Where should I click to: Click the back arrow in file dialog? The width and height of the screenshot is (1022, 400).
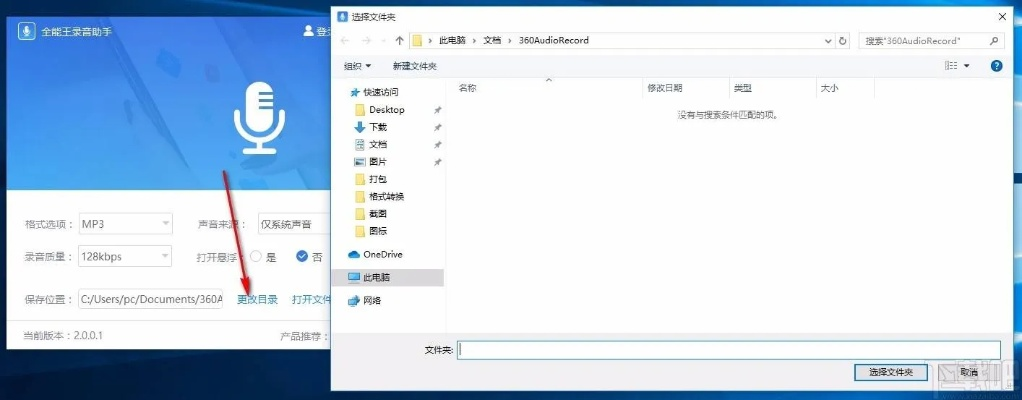[345, 41]
